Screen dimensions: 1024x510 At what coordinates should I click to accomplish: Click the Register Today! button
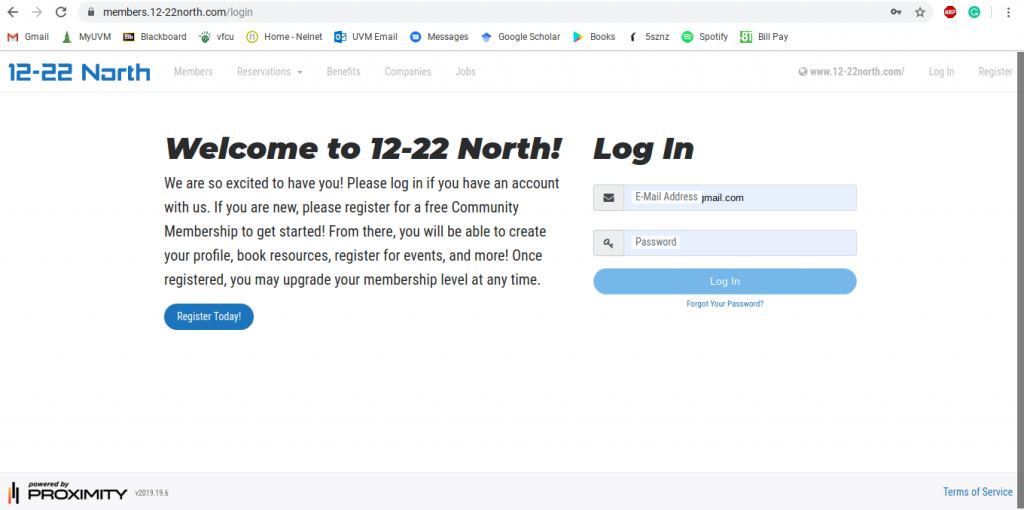209,317
